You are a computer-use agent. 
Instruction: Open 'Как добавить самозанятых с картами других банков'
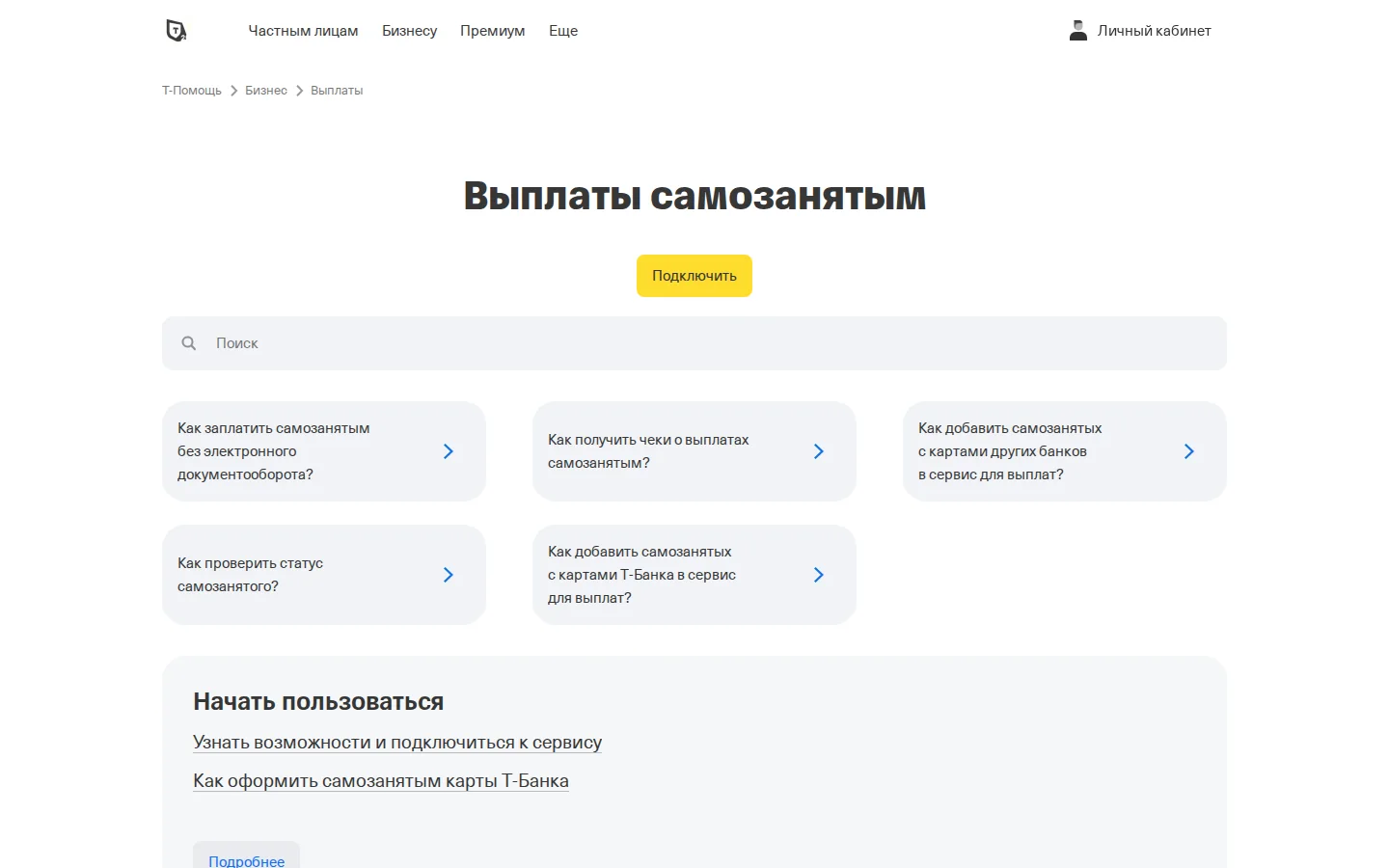[1065, 451]
